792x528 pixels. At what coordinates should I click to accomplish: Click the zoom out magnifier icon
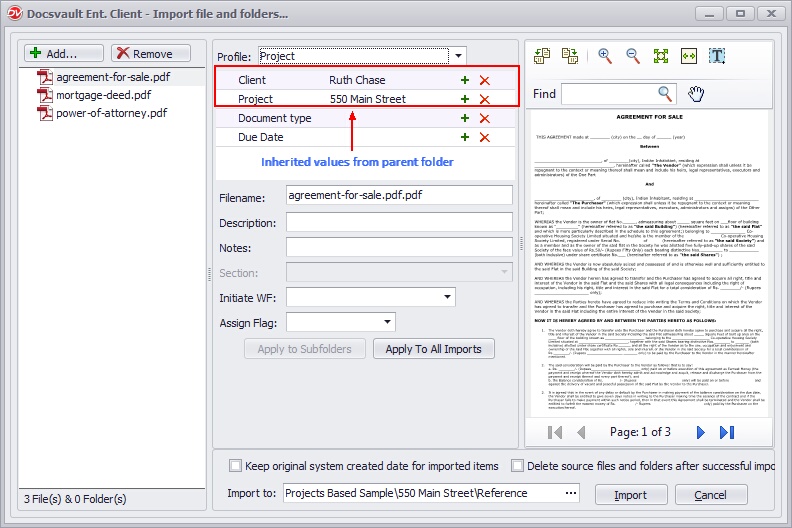tap(633, 57)
